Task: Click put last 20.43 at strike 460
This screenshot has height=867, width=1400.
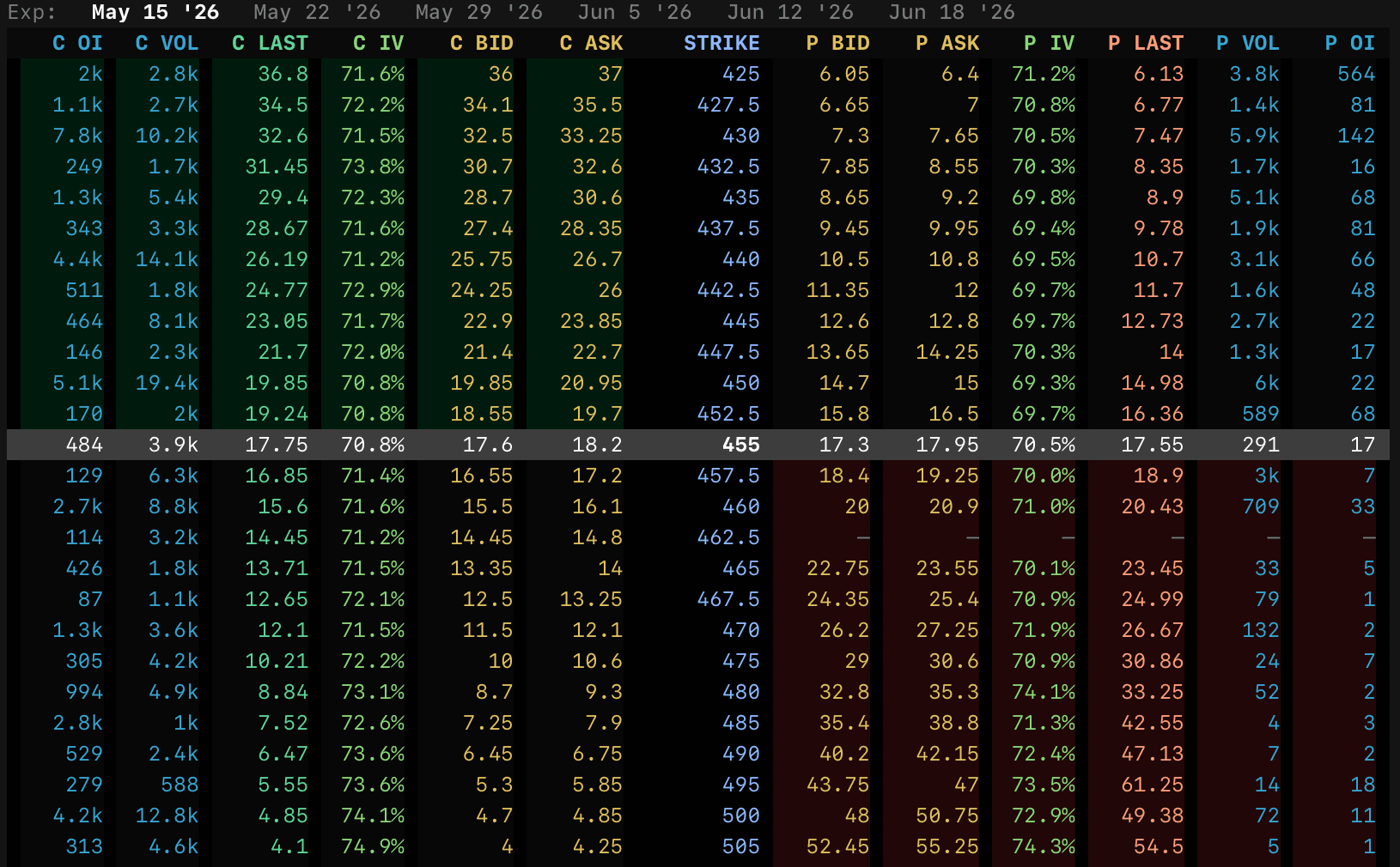Action: coord(1152,506)
